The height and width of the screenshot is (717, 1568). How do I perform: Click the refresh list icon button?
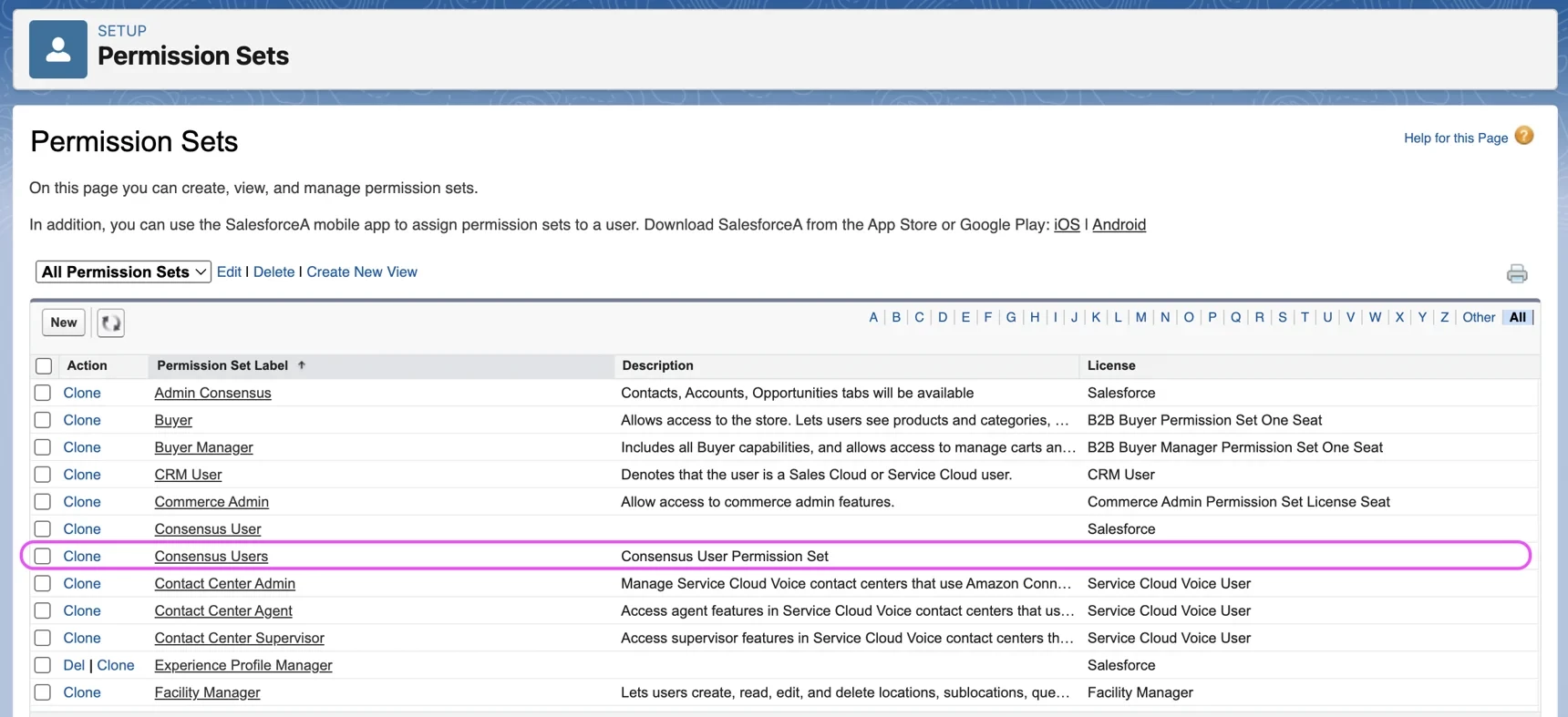[110, 323]
